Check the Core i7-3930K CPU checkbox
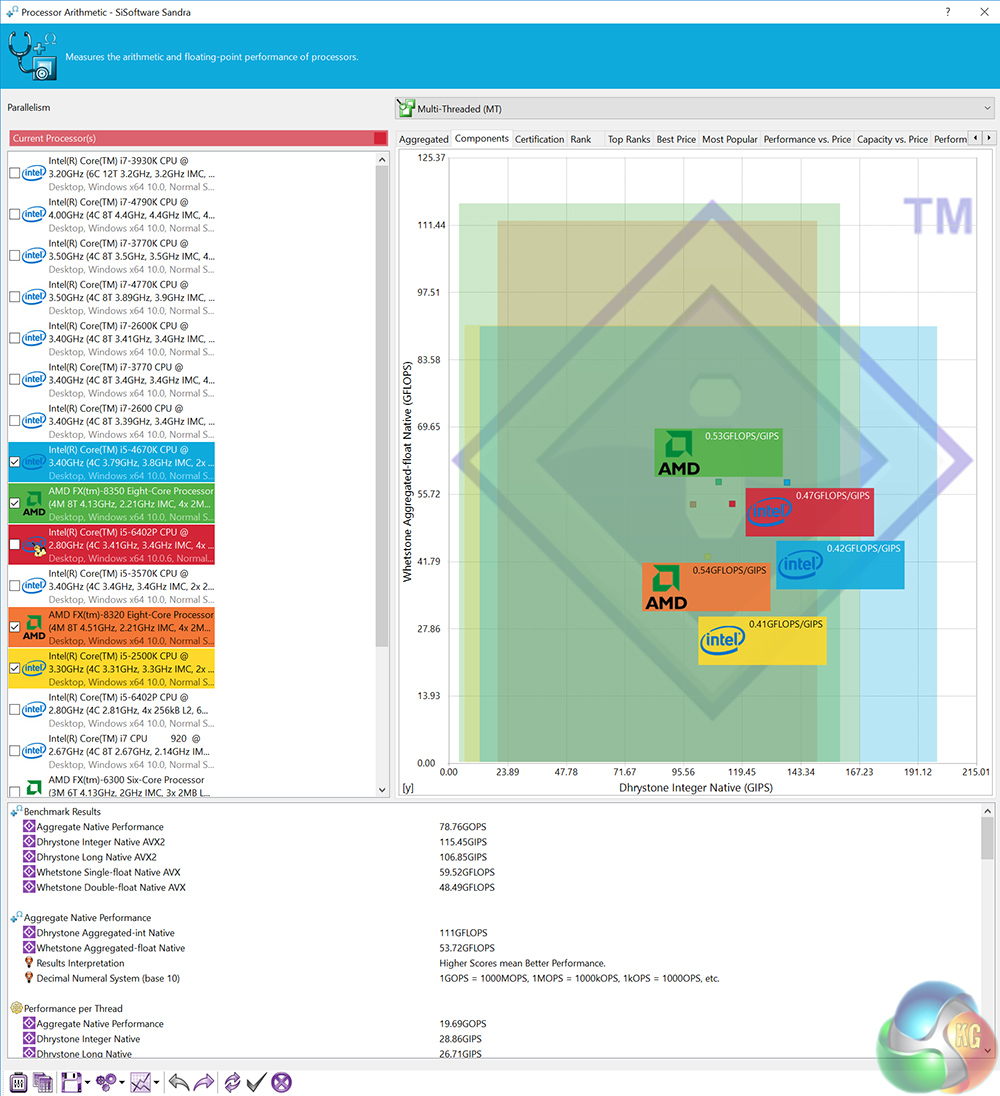Viewport: 1000px width, 1096px height. pyautogui.click(x=15, y=173)
